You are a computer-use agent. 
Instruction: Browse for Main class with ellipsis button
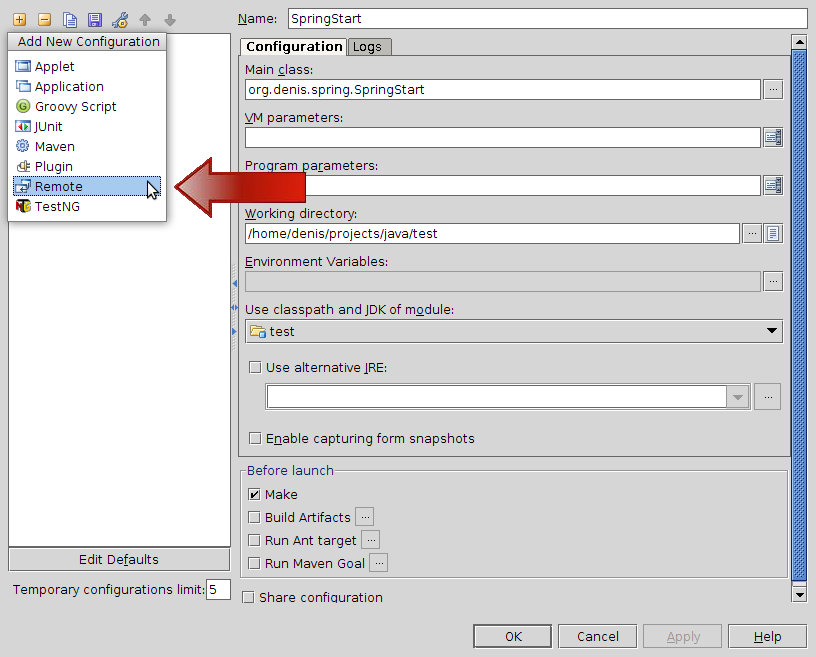coord(773,90)
